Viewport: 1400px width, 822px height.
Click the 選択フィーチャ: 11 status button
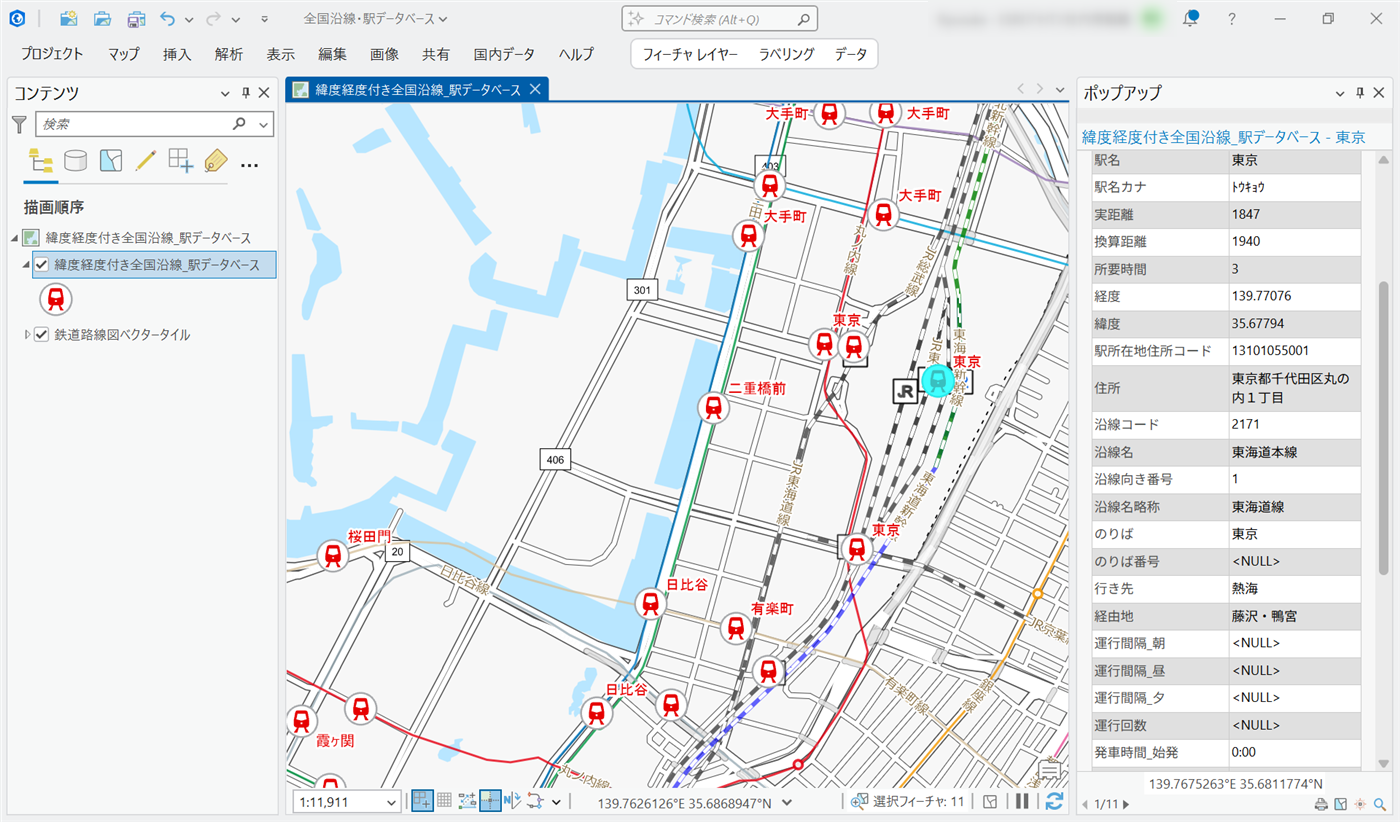(907, 801)
